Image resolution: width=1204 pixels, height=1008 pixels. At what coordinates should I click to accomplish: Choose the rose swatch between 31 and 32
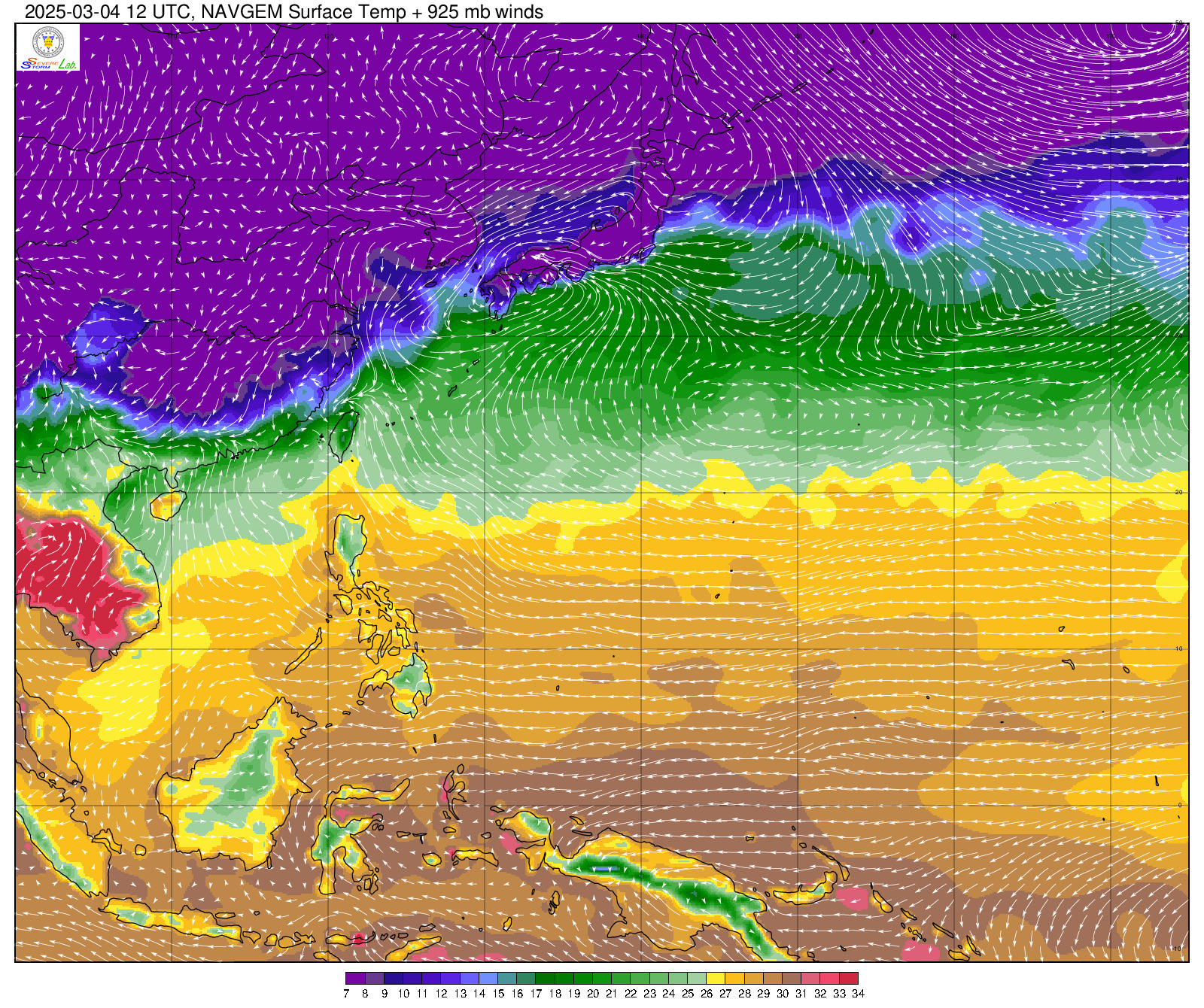coord(811,978)
